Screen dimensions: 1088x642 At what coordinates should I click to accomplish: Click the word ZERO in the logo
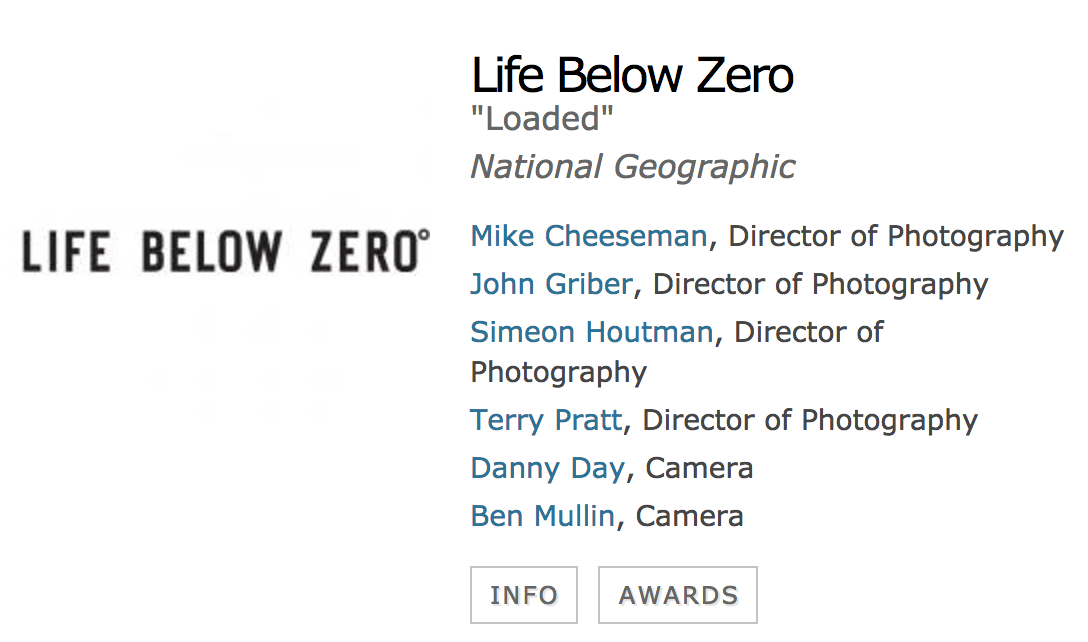click(x=366, y=251)
